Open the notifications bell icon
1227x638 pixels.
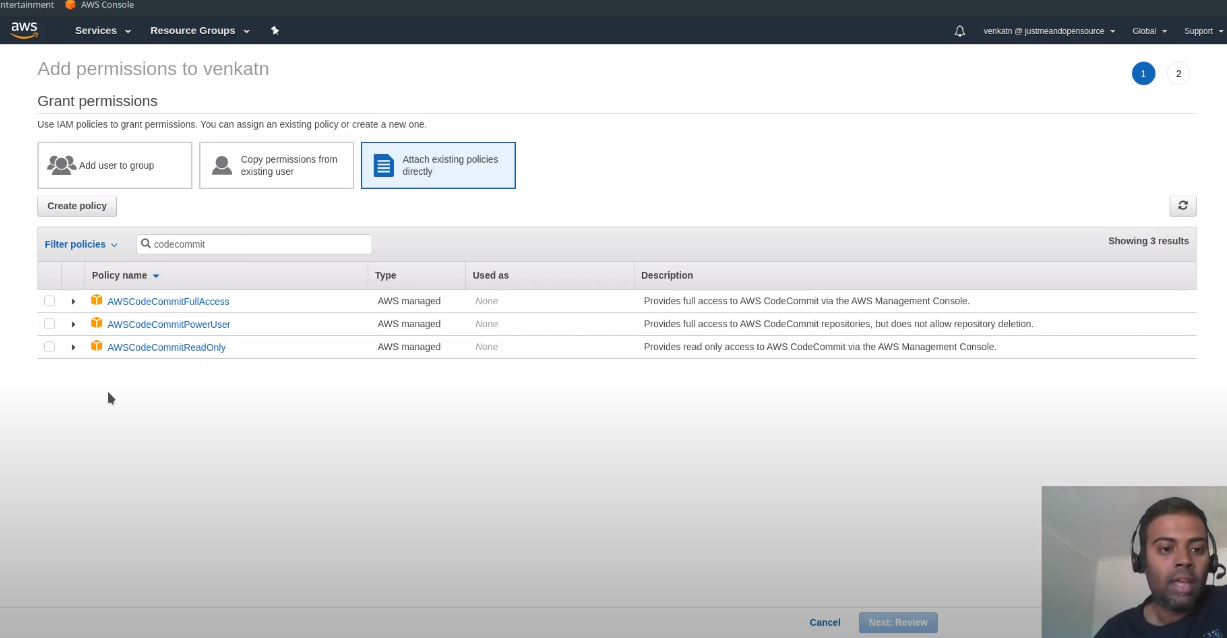[x=960, y=31]
